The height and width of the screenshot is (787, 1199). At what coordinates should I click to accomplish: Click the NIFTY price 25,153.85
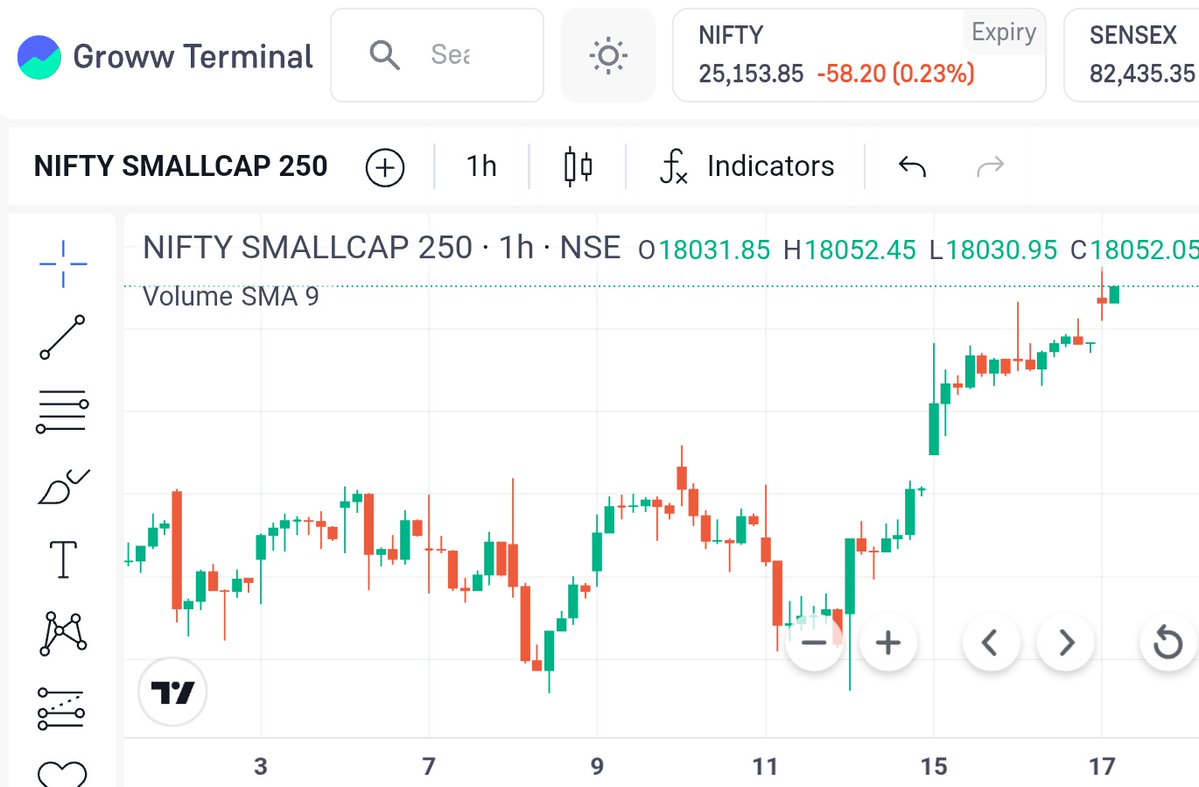click(x=751, y=73)
